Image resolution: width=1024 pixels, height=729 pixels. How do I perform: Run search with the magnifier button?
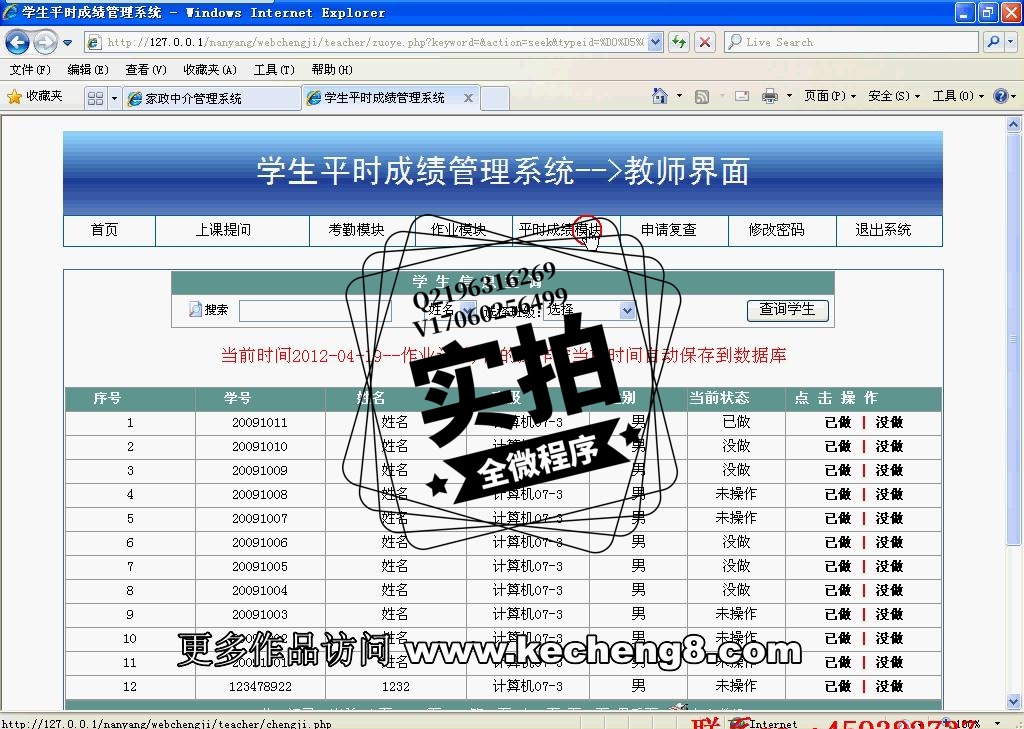point(993,42)
